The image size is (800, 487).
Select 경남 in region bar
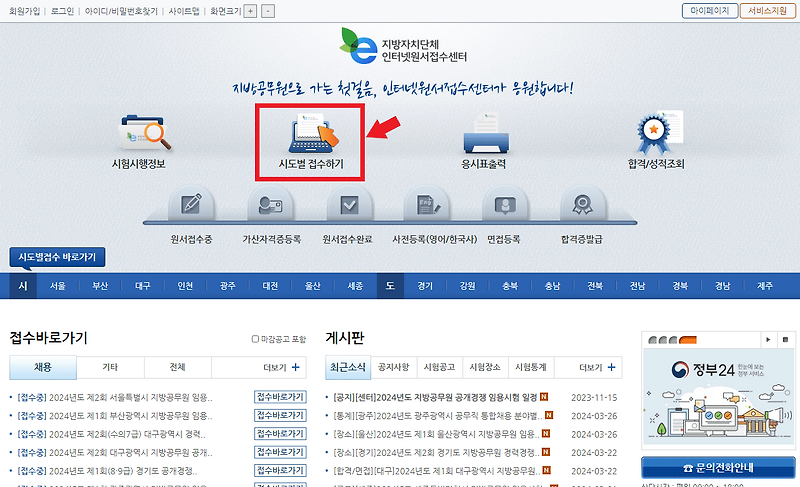[722, 286]
